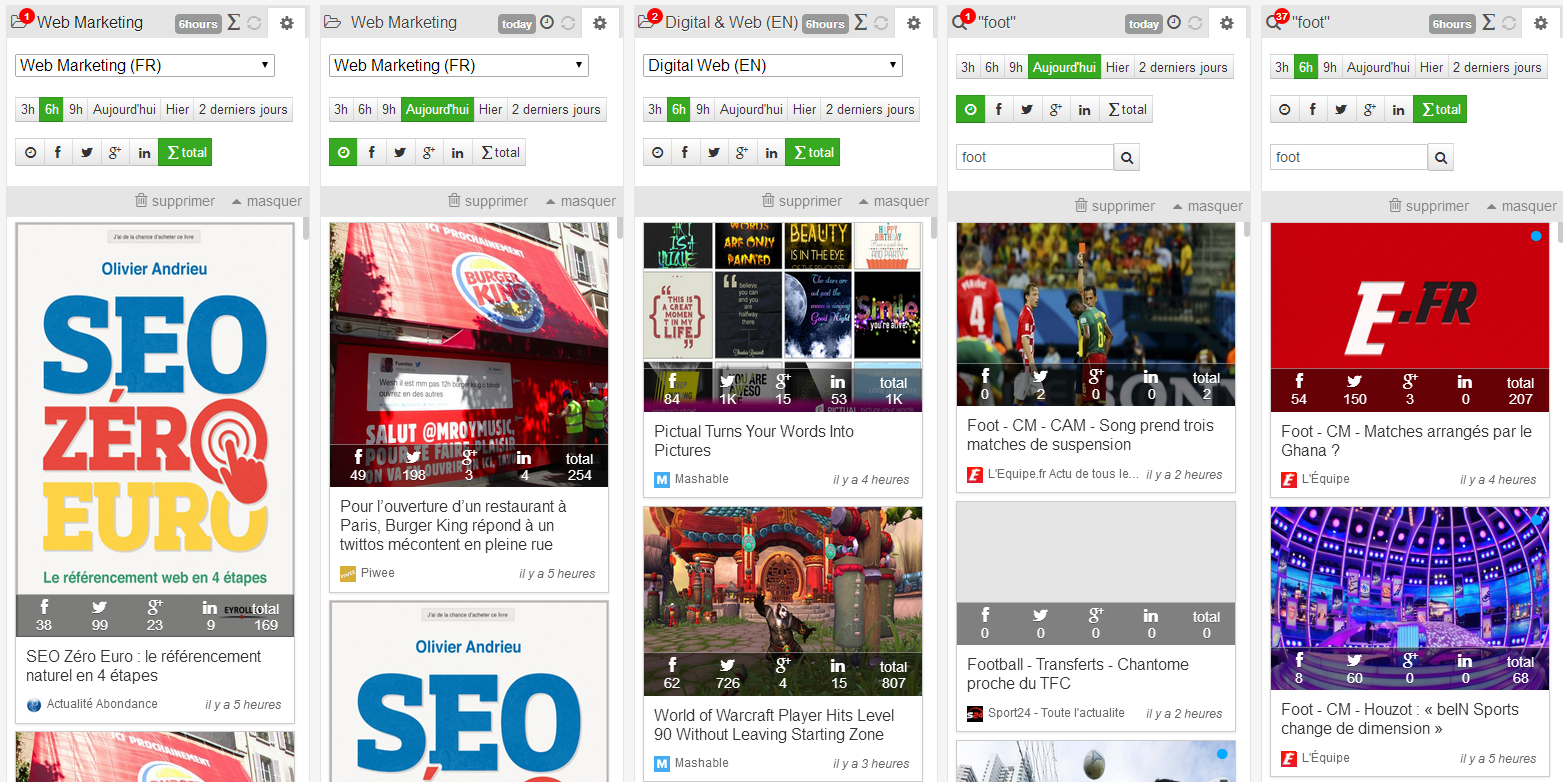Sort today Web Marketing column by Google+

click(429, 152)
